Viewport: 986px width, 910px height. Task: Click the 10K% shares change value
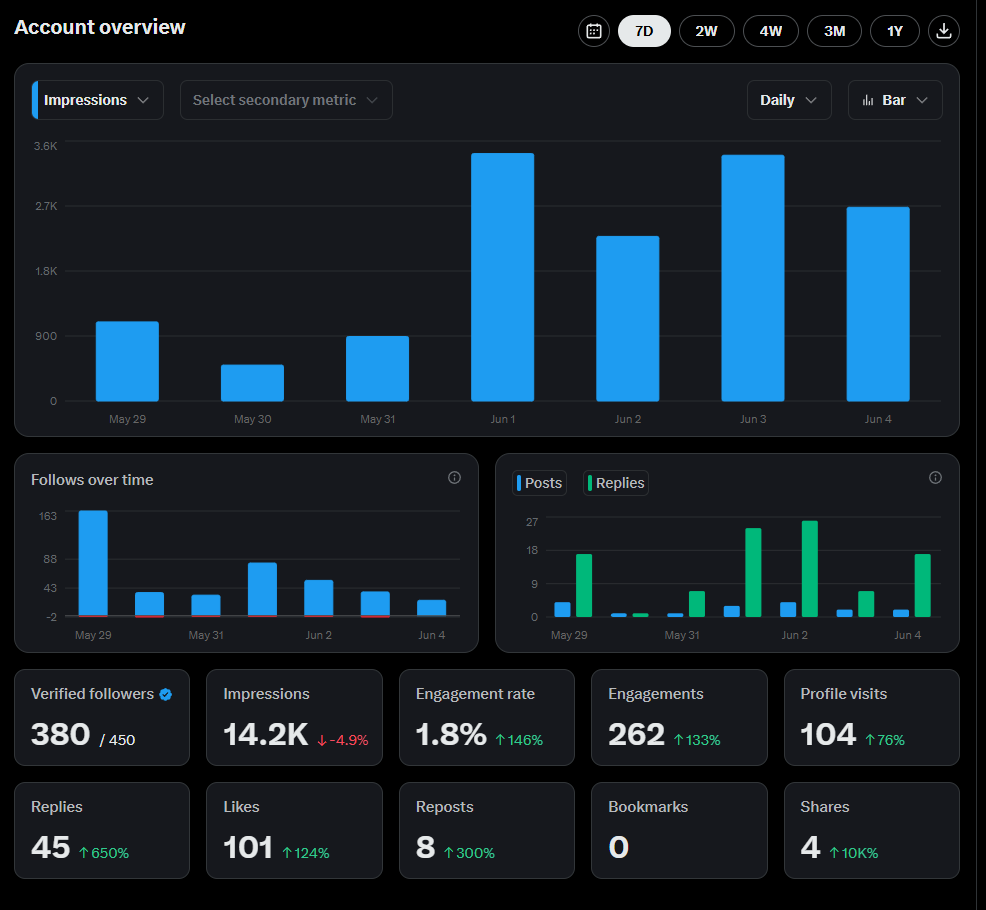[853, 853]
